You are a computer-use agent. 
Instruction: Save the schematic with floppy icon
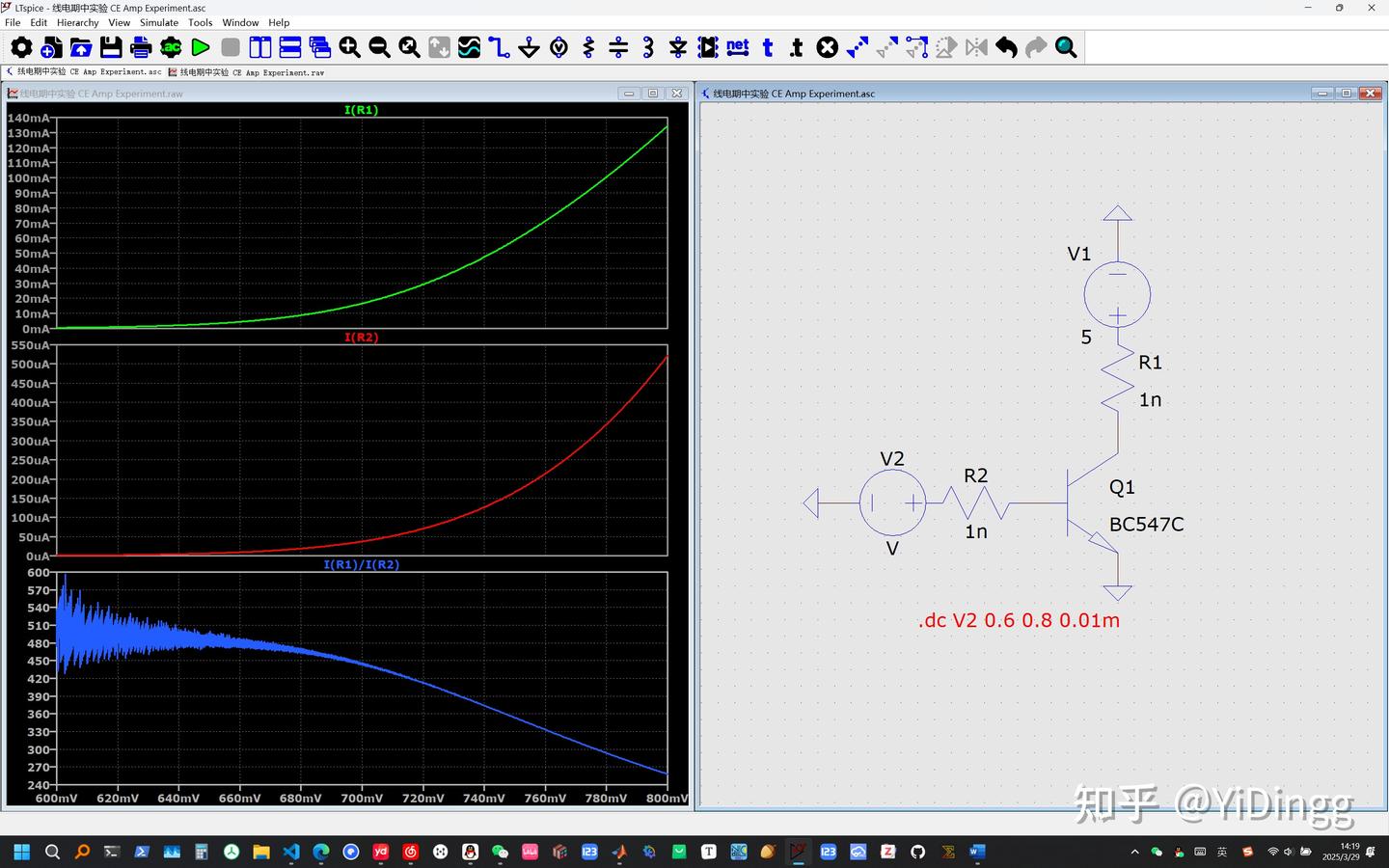pyautogui.click(x=111, y=47)
